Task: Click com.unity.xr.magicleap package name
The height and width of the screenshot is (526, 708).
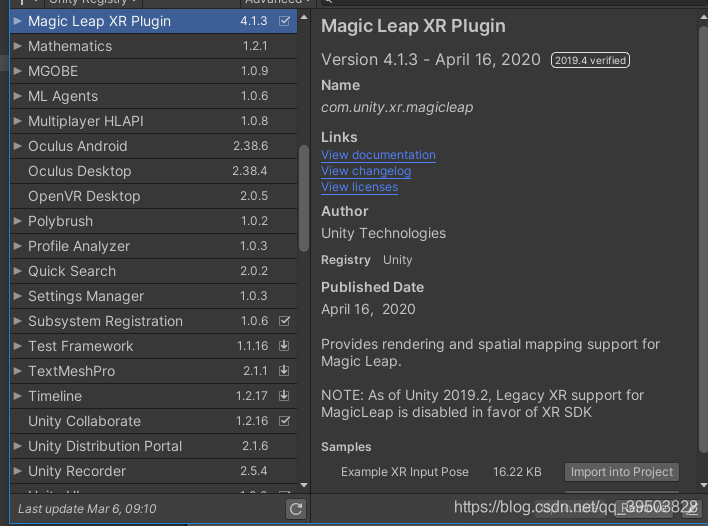Action: click(x=397, y=107)
